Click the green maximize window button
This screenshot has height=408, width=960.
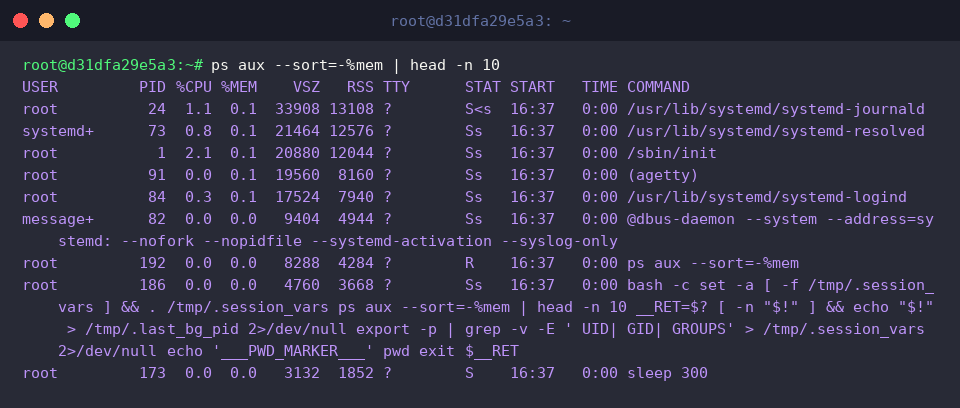coord(72,21)
